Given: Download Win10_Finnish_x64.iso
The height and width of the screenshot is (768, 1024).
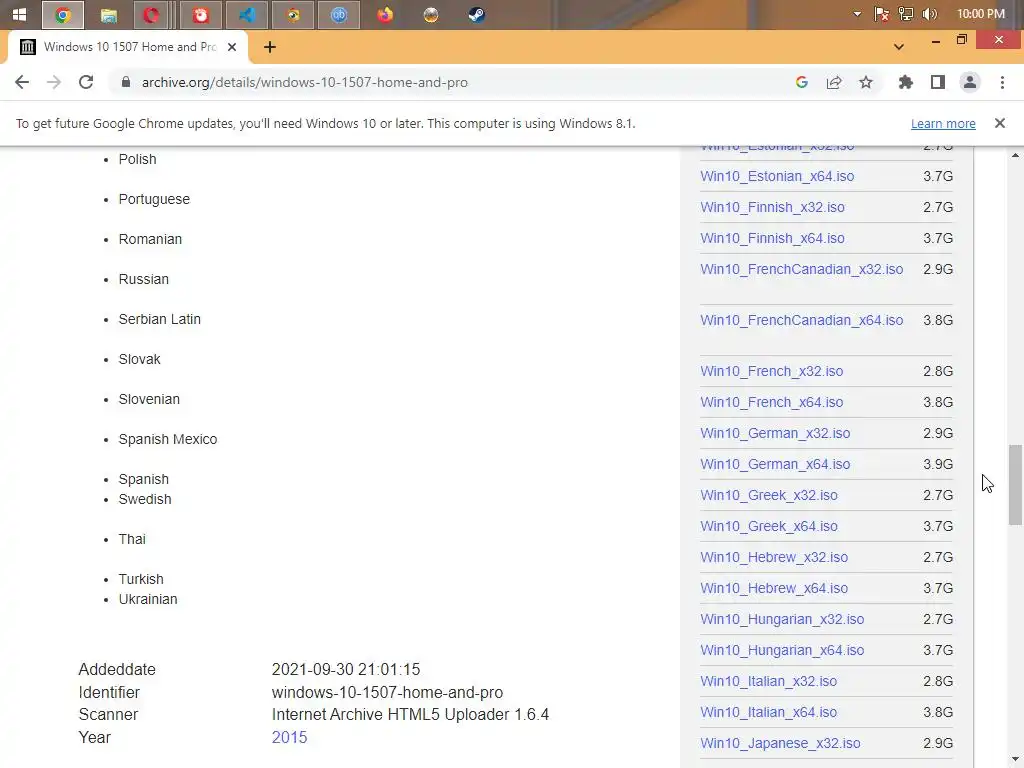Looking at the screenshot, I should click(x=772, y=238).
